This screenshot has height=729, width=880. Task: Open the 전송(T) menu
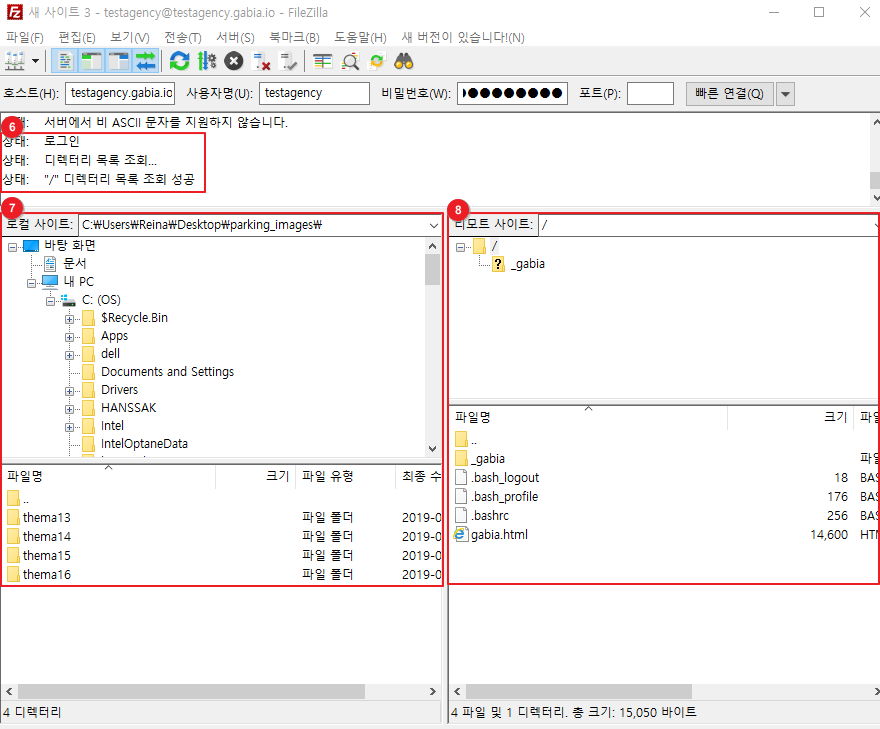(183, 37)
